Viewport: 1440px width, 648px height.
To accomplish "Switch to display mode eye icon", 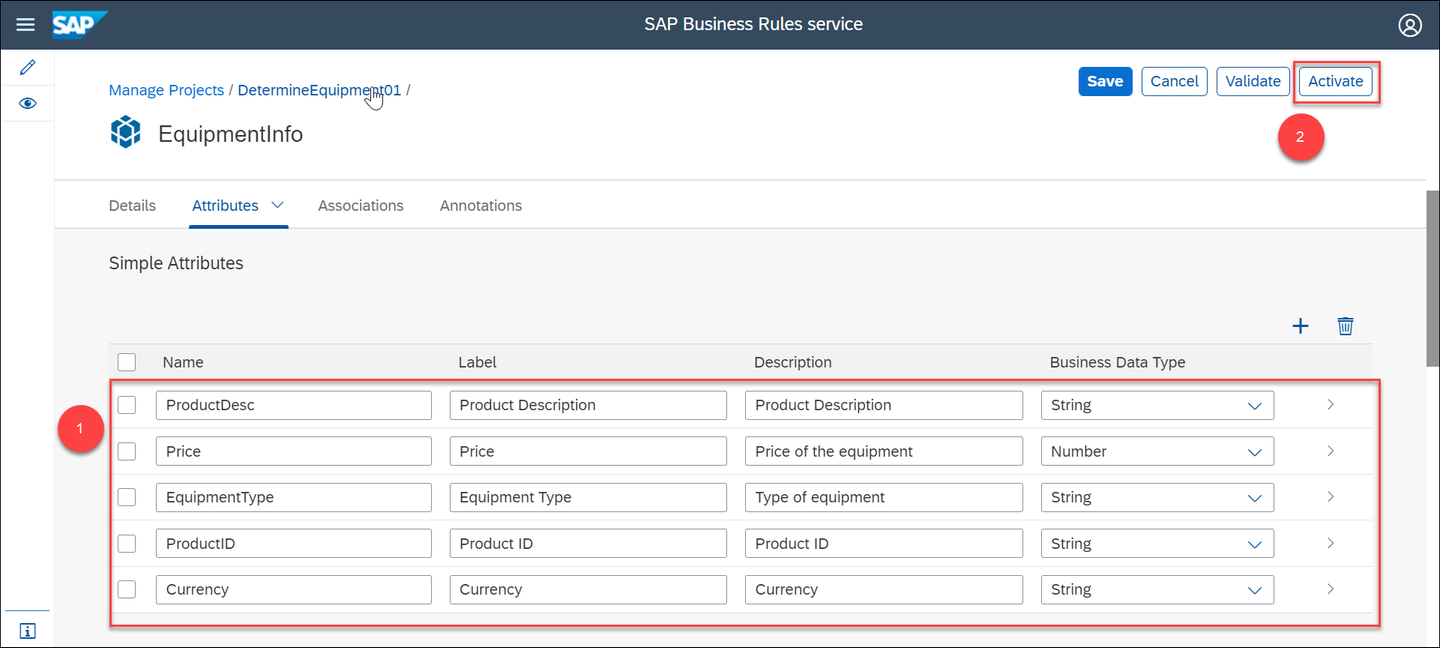I will (x=28, y=103).
